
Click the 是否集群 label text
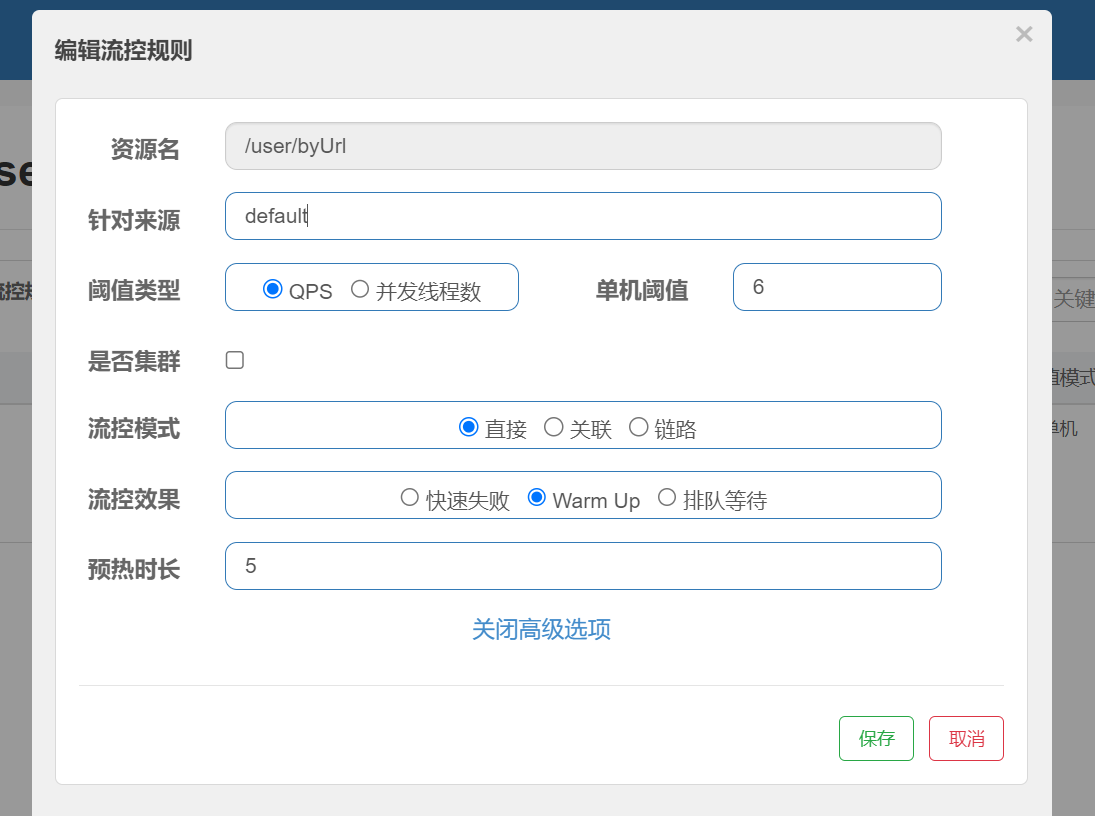pos(134,361)
